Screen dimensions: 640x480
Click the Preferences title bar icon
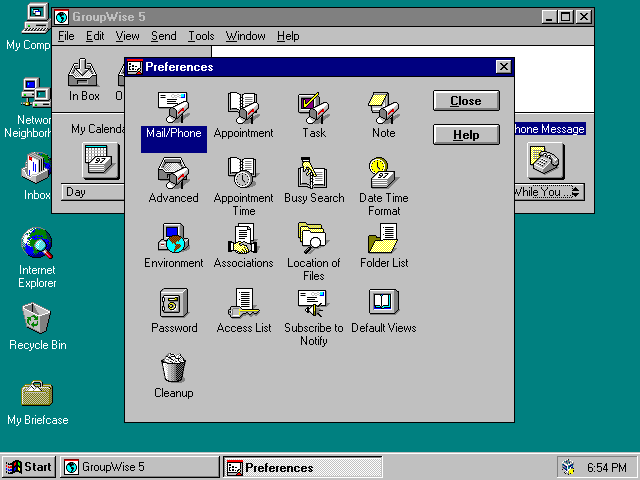tap(135, 67)
